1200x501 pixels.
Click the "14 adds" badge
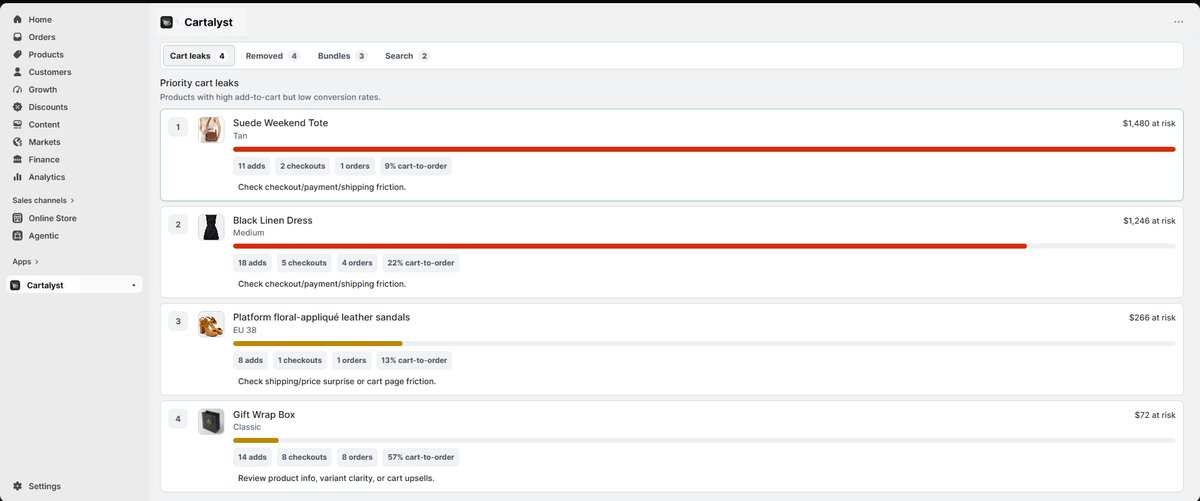click(253, 457)
